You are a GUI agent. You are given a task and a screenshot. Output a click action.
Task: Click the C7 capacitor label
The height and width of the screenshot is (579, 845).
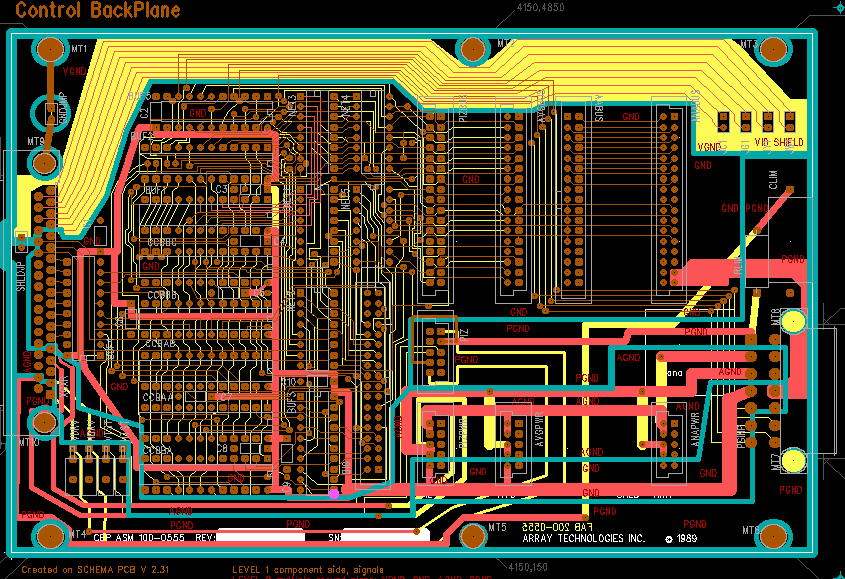[x=226, y=397]
